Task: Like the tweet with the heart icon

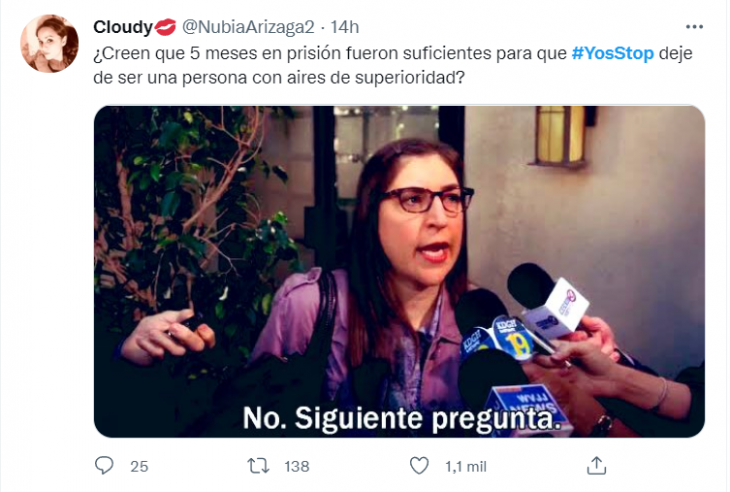Action: pos(419,465)
